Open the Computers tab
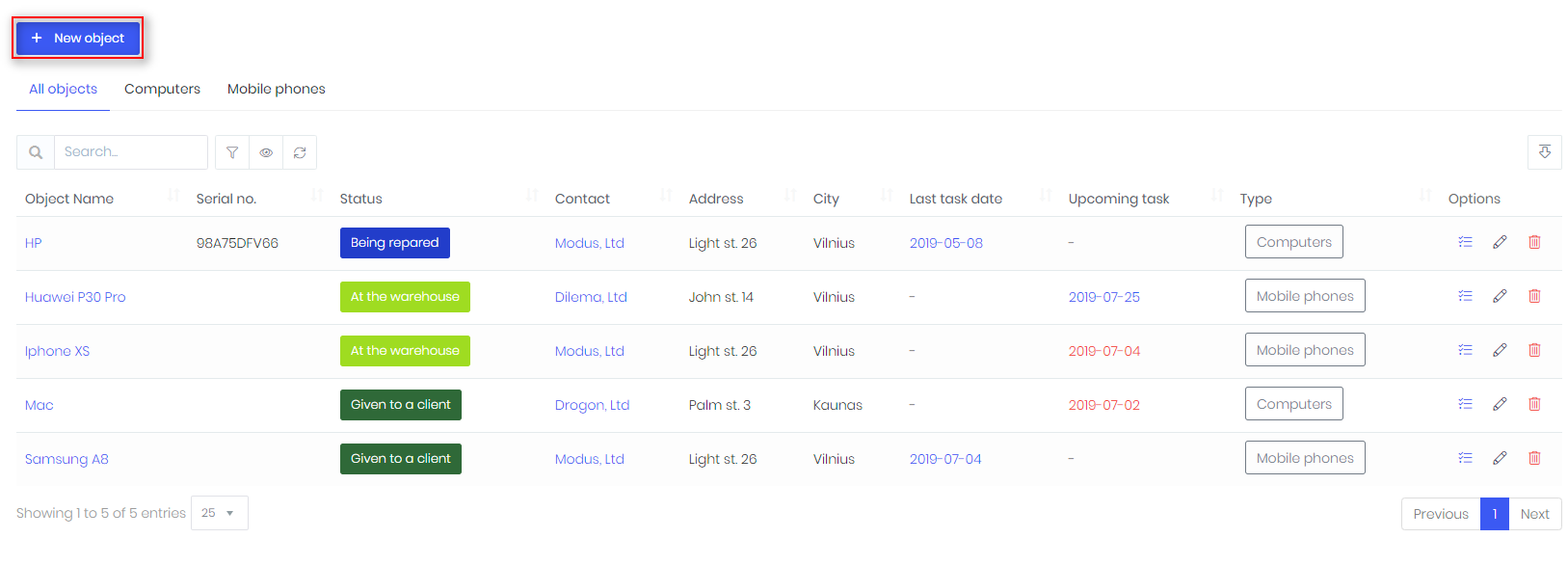The width and height of the screenshot is (1568, 565). pyautogui.click(x=162, y=89)
